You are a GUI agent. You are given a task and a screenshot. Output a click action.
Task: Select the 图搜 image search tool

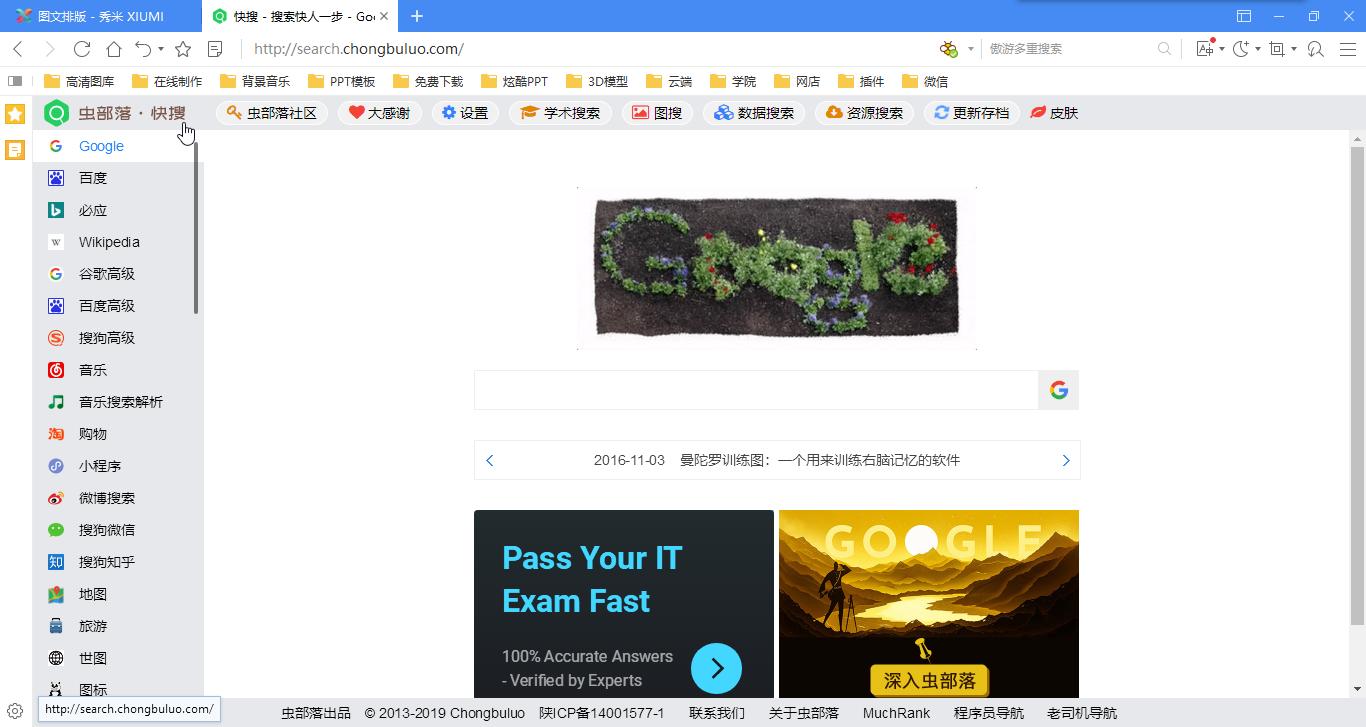[657, 112]
